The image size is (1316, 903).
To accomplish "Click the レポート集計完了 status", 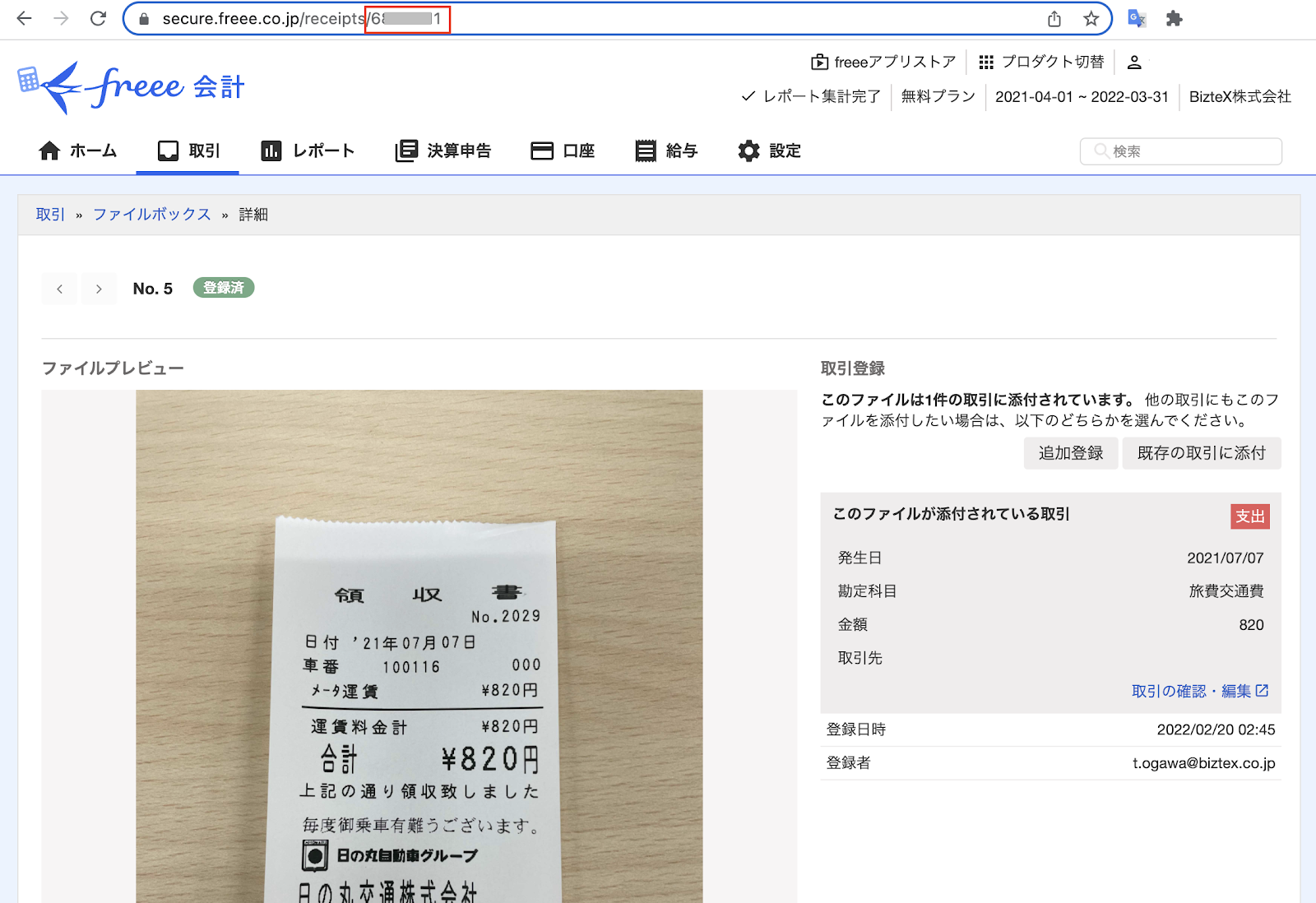I will tap(811, 96).
